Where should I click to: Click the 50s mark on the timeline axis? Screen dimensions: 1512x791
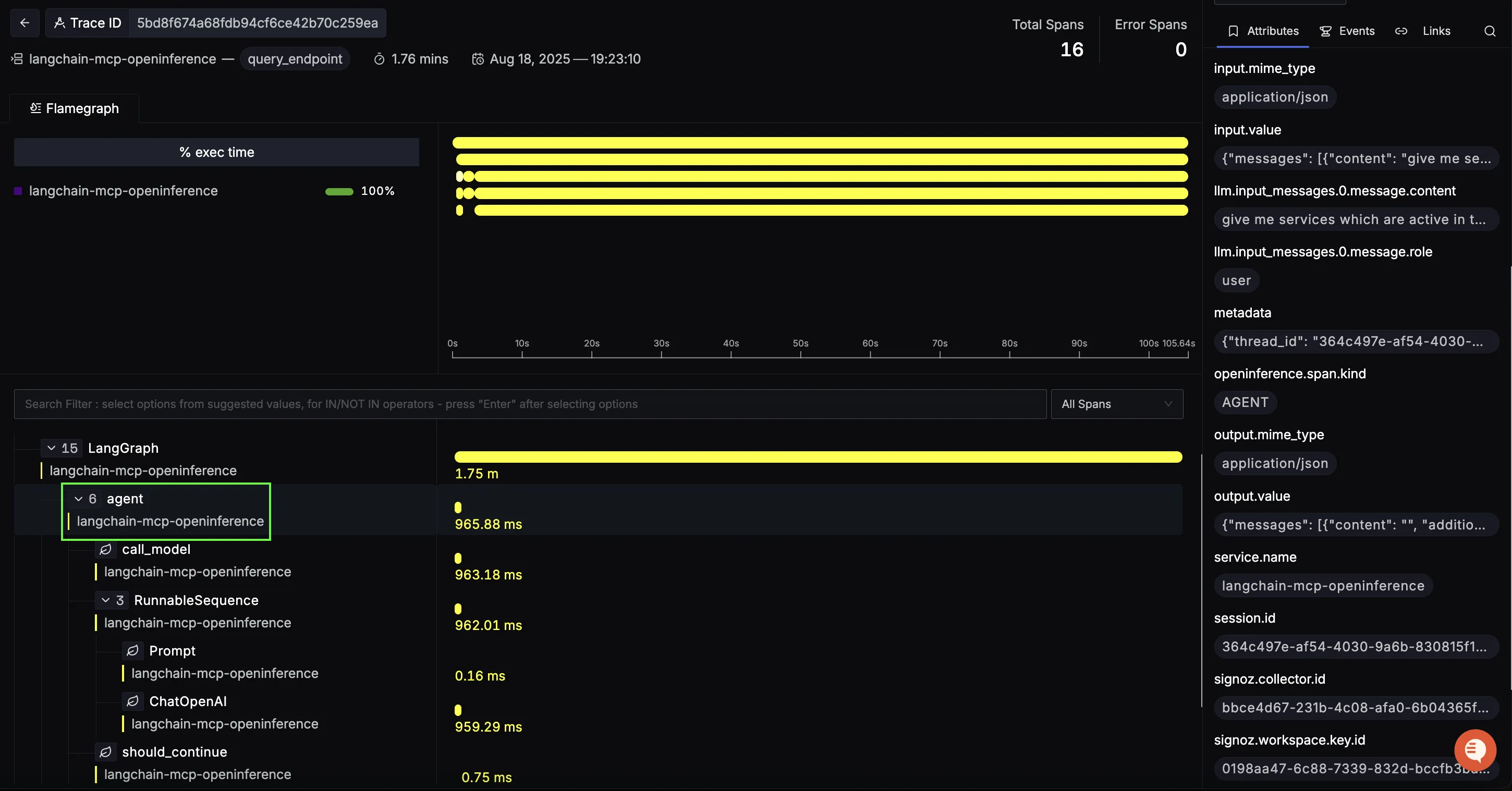(801, 343)
